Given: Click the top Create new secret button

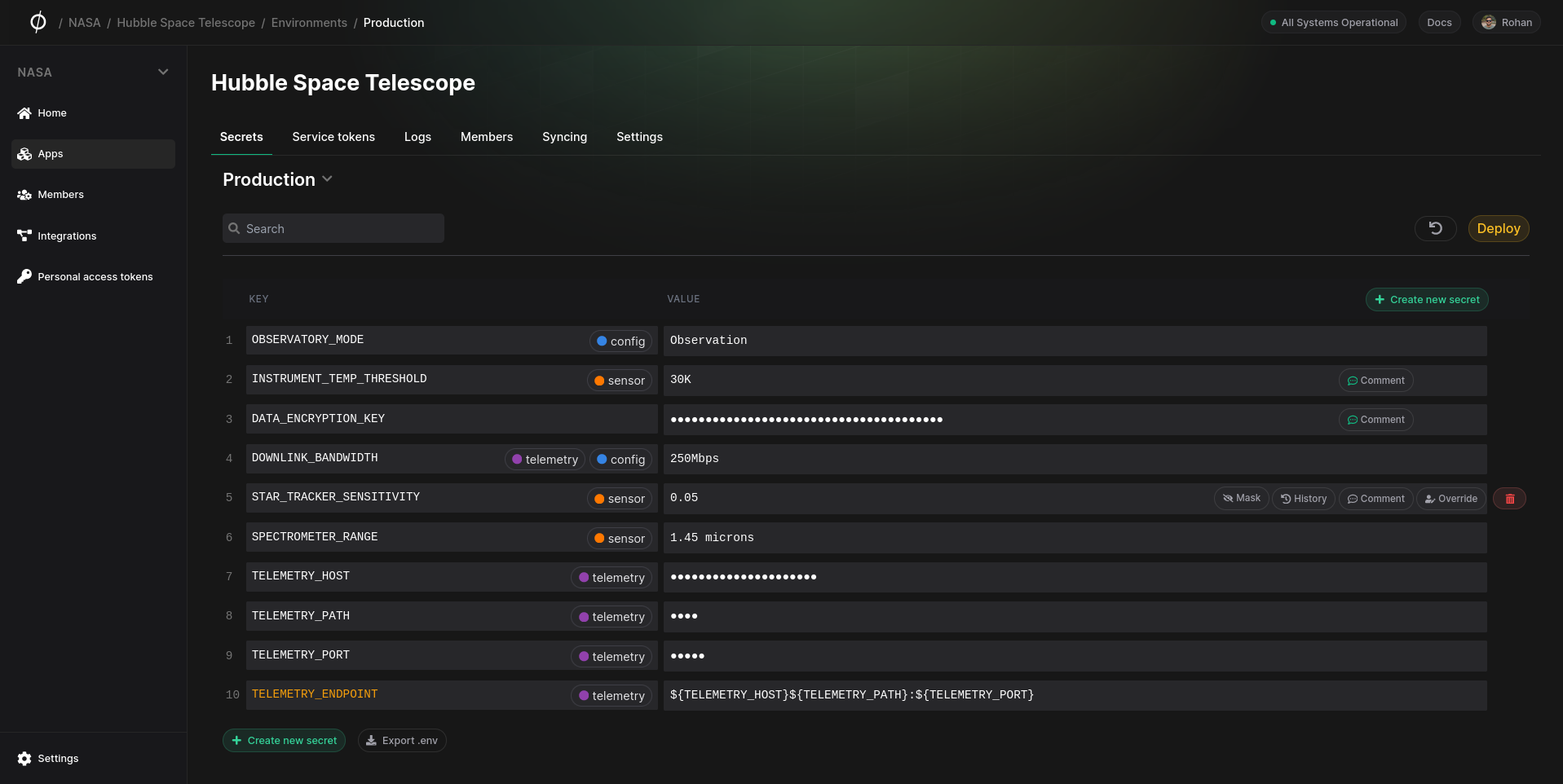Looking at the screenshot, I should tap(1427, 300).
